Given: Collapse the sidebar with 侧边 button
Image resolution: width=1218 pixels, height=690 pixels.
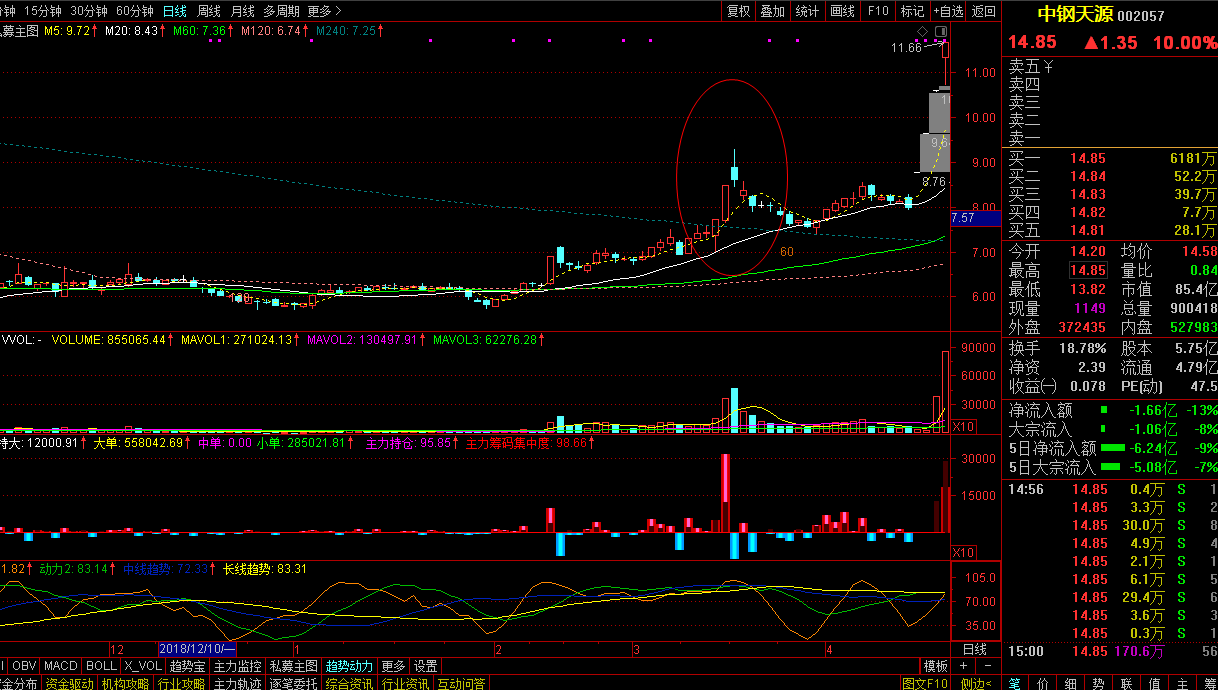Looking at the screenshot, I should click(975, 684).
